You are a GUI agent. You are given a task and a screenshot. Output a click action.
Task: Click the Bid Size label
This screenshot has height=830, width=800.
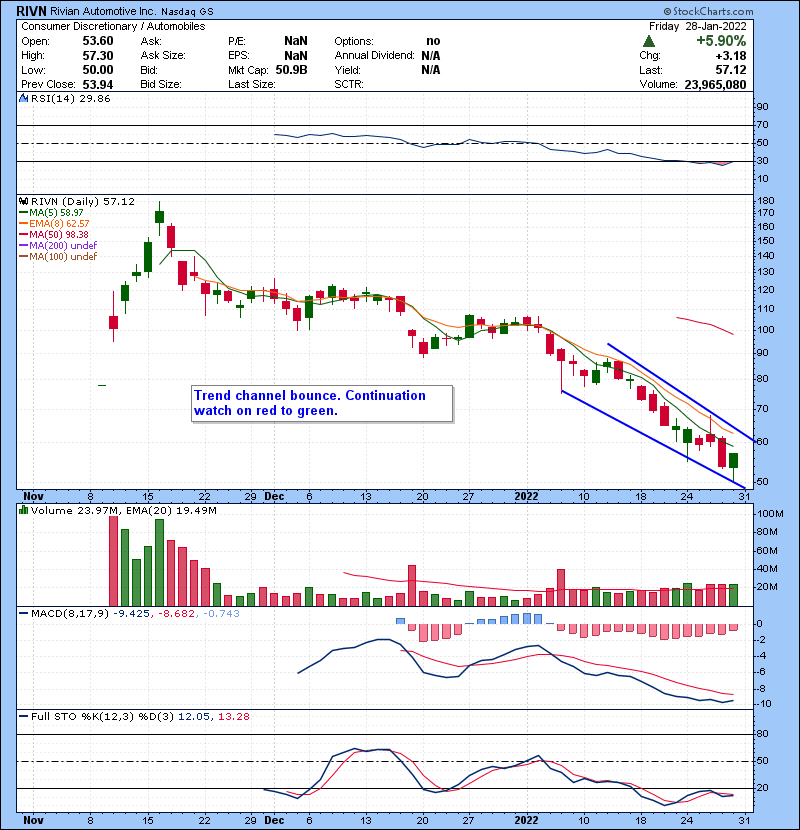tap(161, 85)
